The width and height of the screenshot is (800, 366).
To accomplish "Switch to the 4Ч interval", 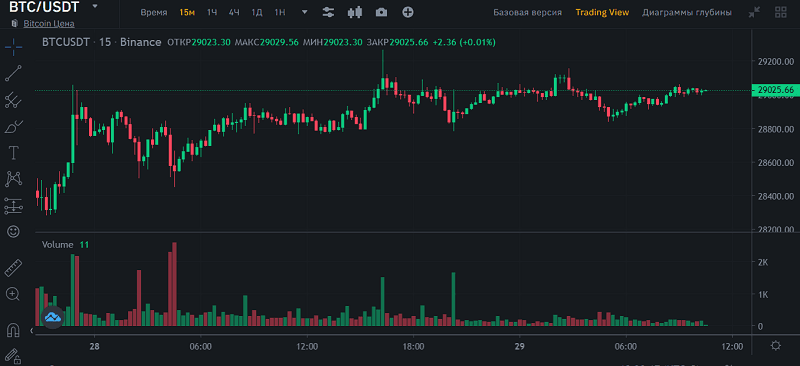I will pyautogui.click(x=234, y=12).
